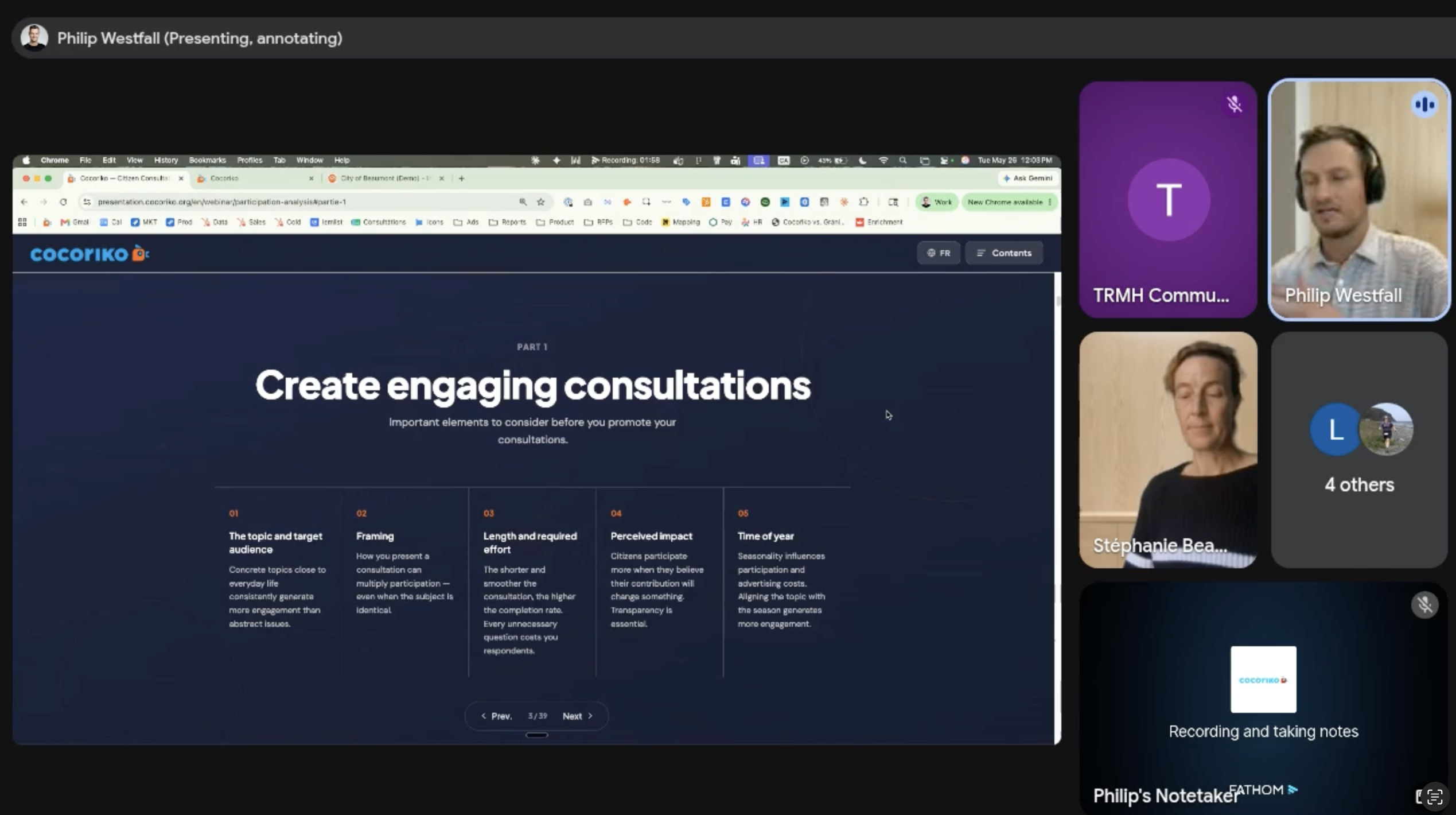Open Spotlight search in macOS menu bar
The height and width of the screenshot is (815, 1456).
(903, 160)
